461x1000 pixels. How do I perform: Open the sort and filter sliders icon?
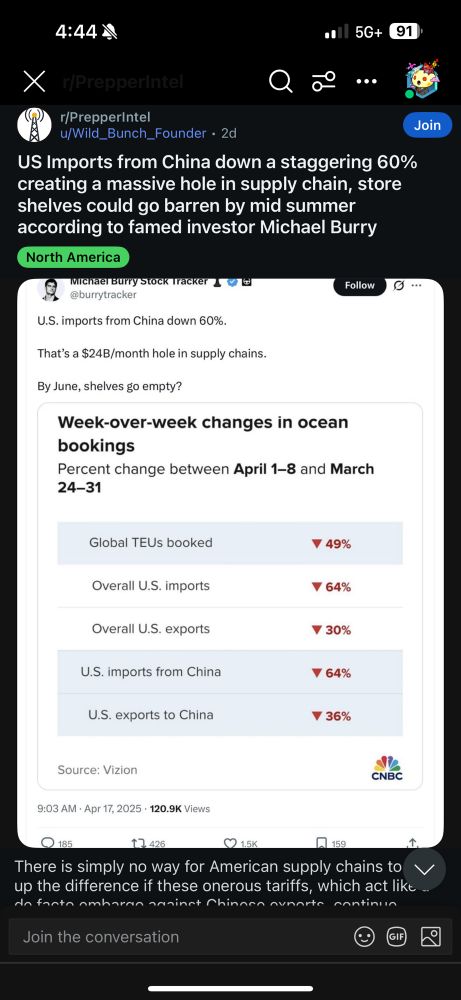(323, 82)
